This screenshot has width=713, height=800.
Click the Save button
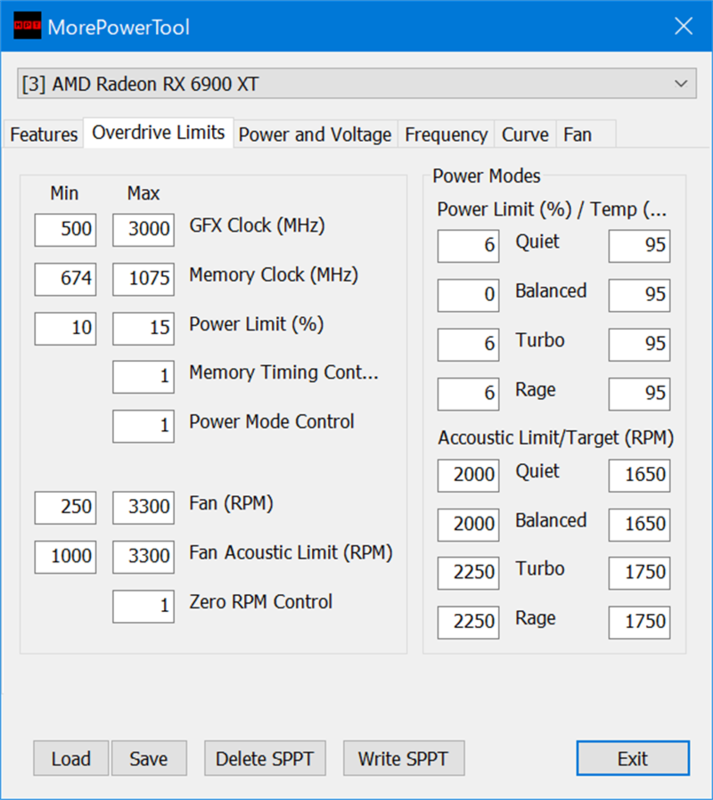tap(149, 759)
